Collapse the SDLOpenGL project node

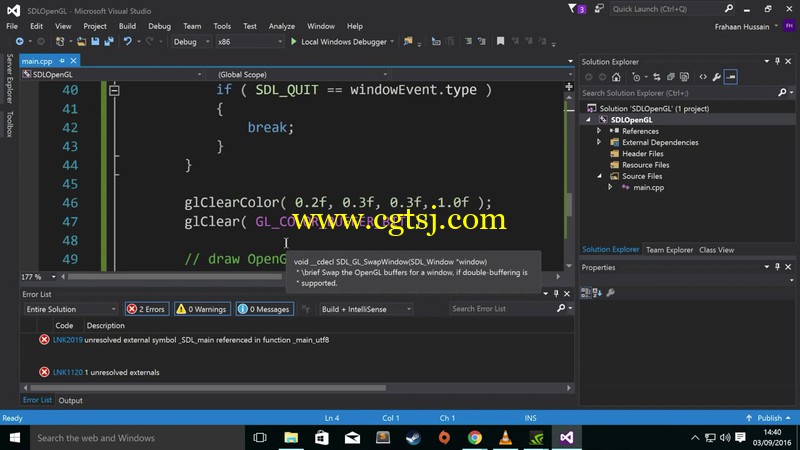(588, 120)
